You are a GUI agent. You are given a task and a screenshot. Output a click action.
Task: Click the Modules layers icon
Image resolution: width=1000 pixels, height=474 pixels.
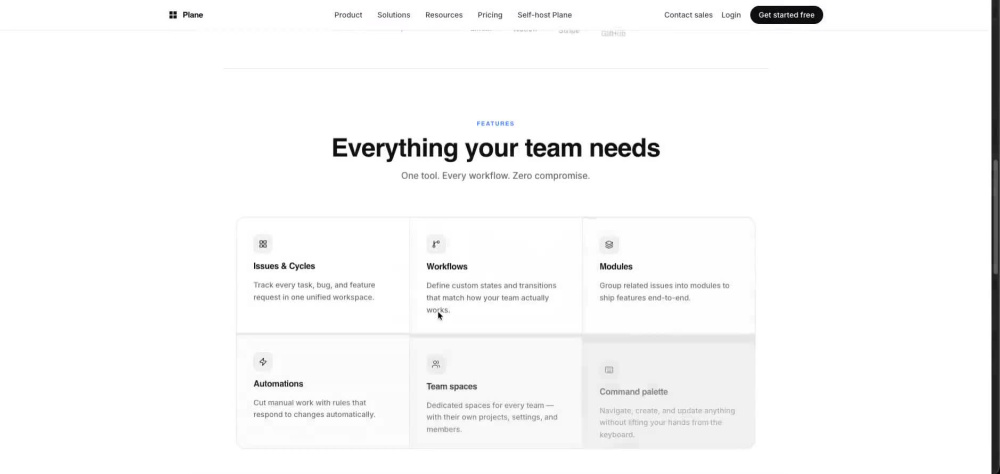(x=609, y=244)
